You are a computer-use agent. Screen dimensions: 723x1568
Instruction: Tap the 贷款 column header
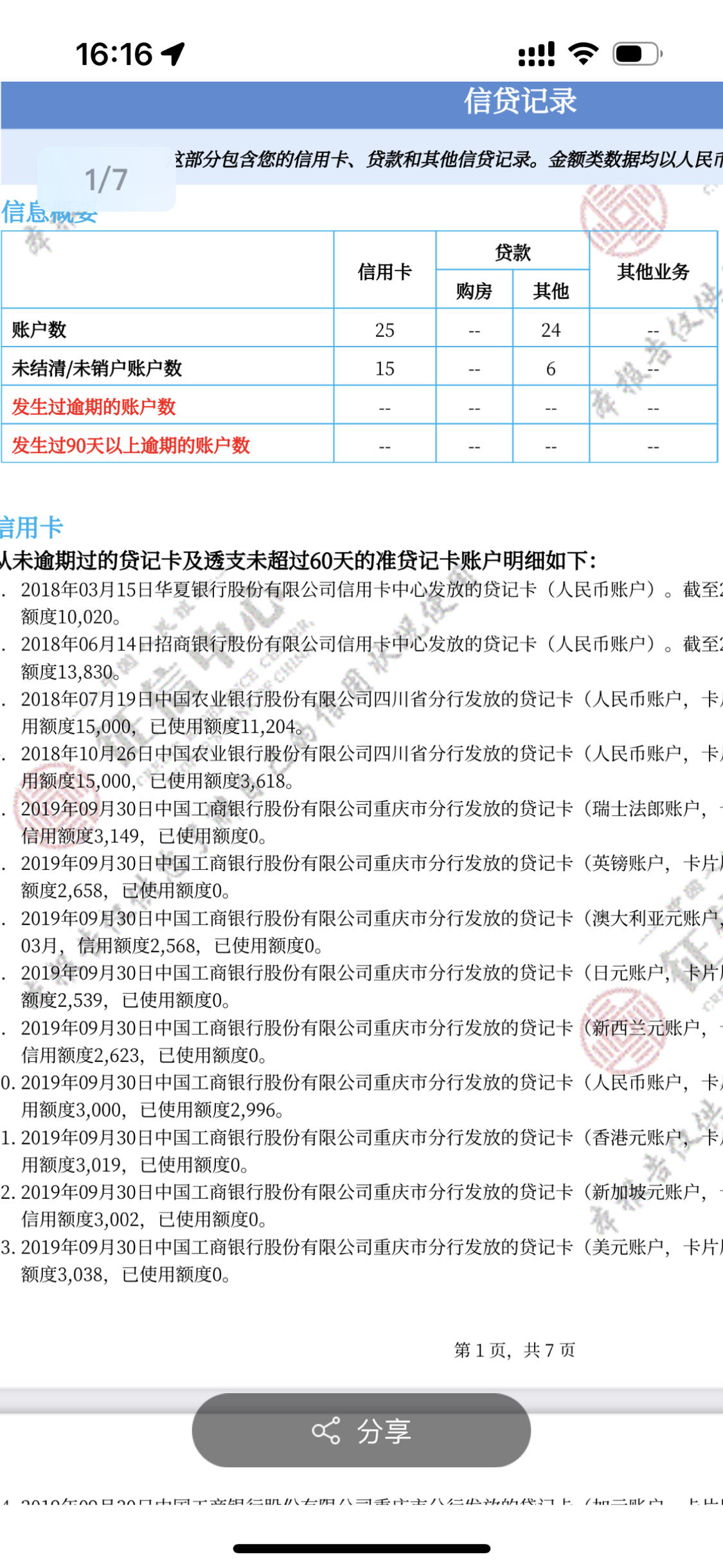(x=512, y=252)
